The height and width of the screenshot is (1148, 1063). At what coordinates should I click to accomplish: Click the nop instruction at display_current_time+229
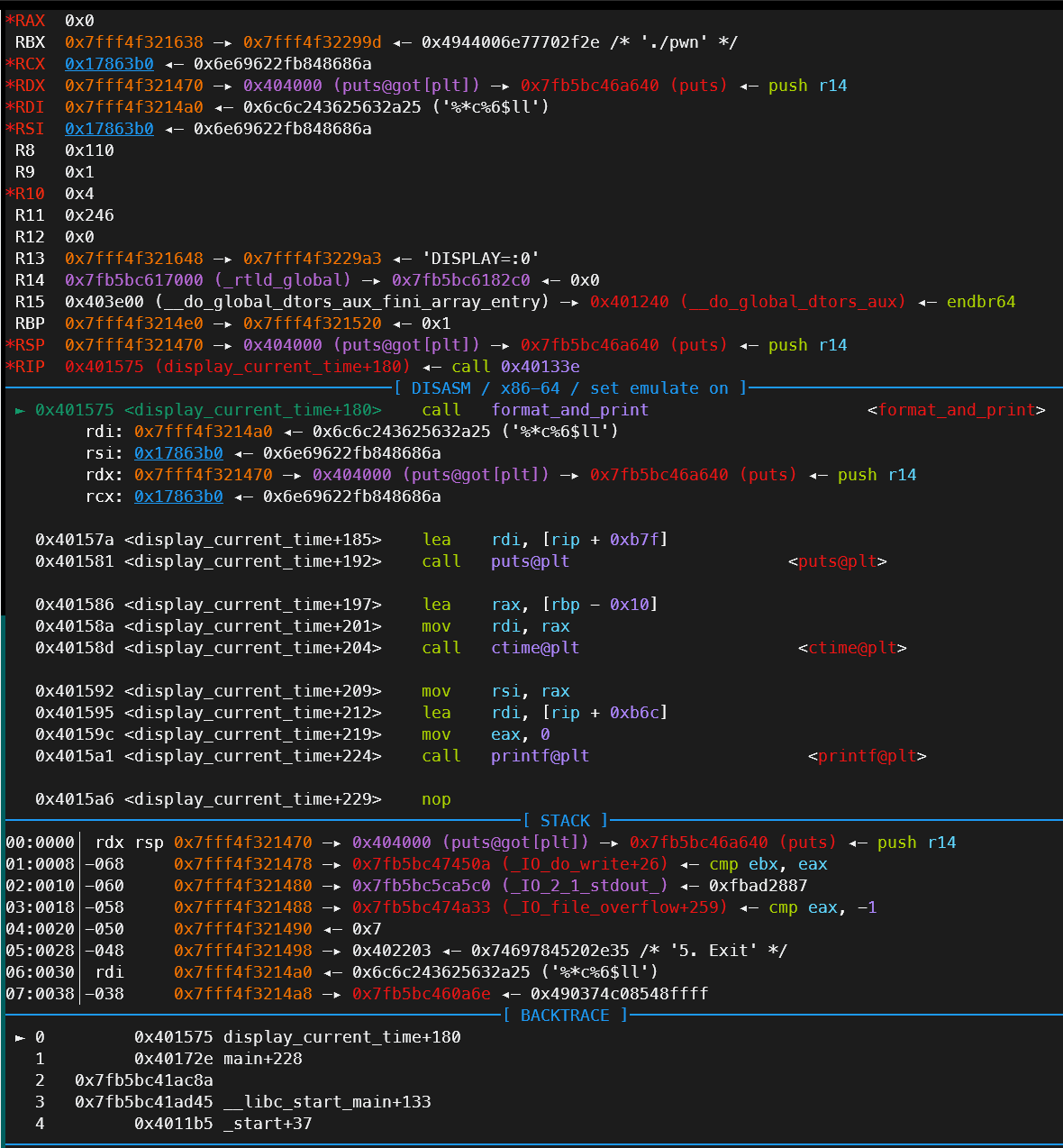tap(436, 798)
